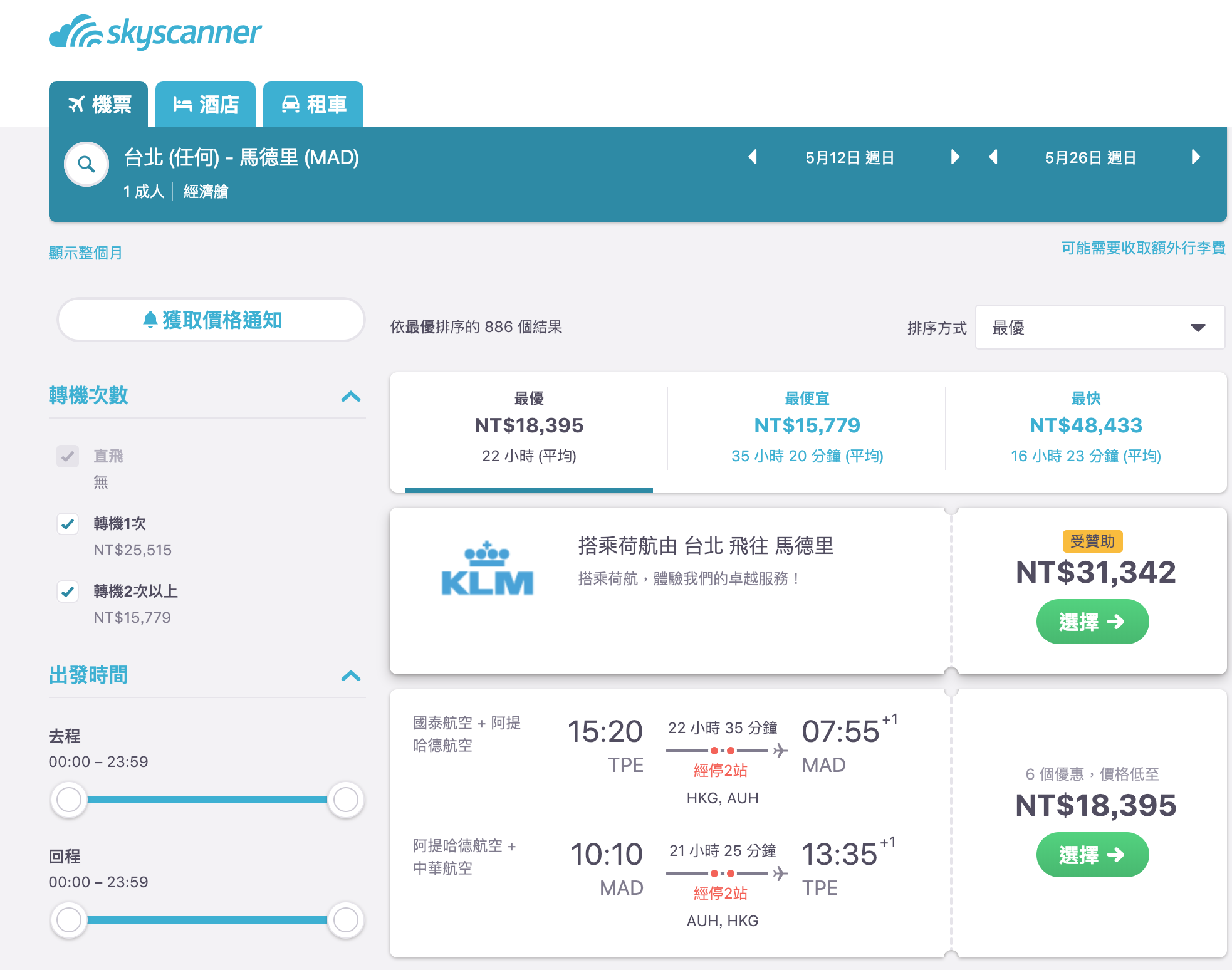Open the 顯示整個月 link
Screen dimensions: 1232x970
tap(86, 253)
